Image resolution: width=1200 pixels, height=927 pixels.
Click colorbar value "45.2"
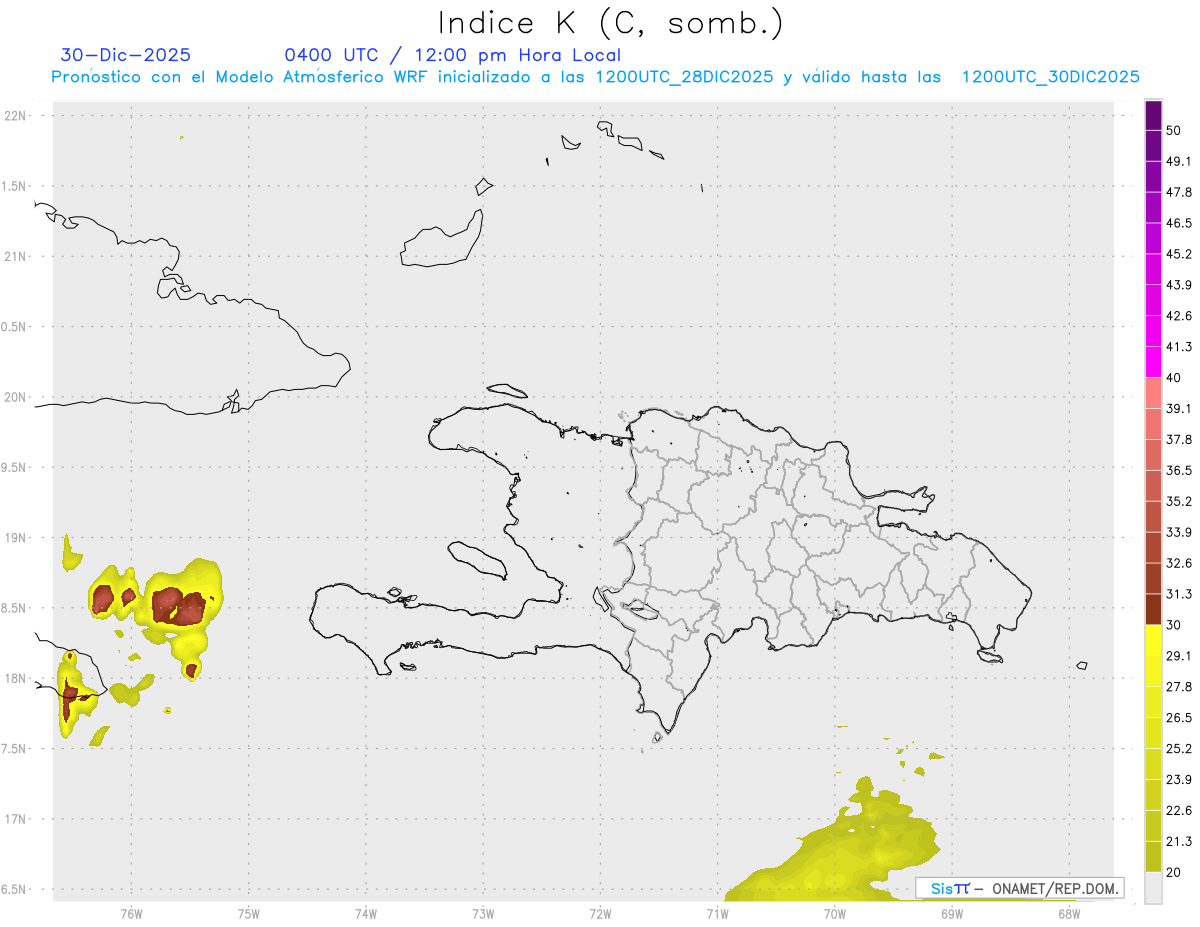[1179, 254]
